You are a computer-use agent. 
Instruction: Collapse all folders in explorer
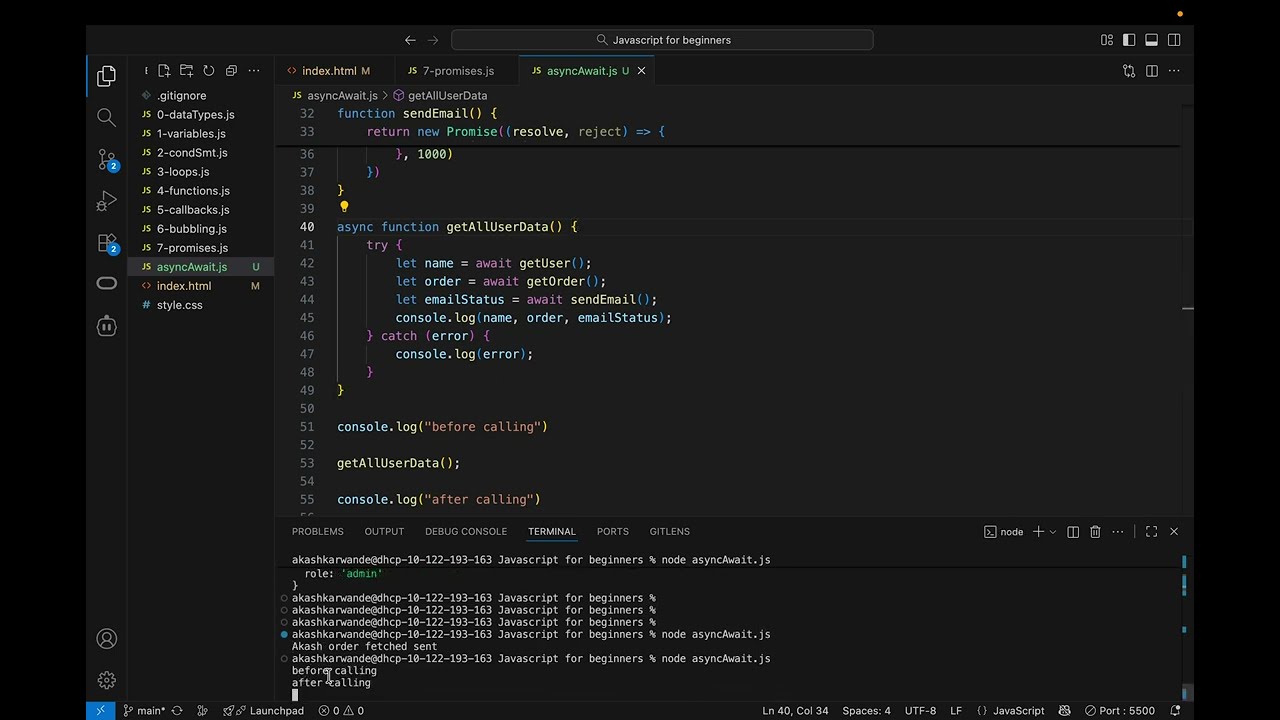click(231, 71)
